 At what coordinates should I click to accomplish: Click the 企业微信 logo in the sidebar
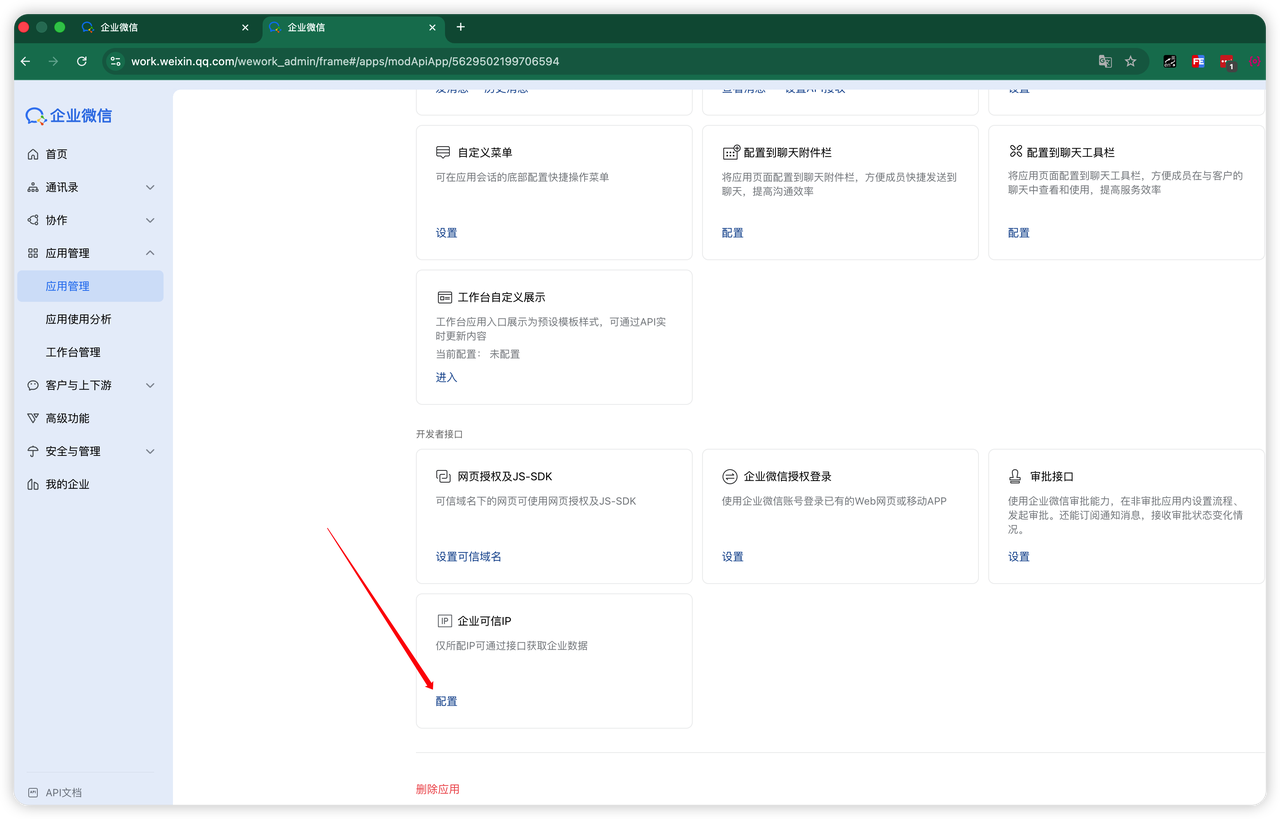tap(69, 116)
